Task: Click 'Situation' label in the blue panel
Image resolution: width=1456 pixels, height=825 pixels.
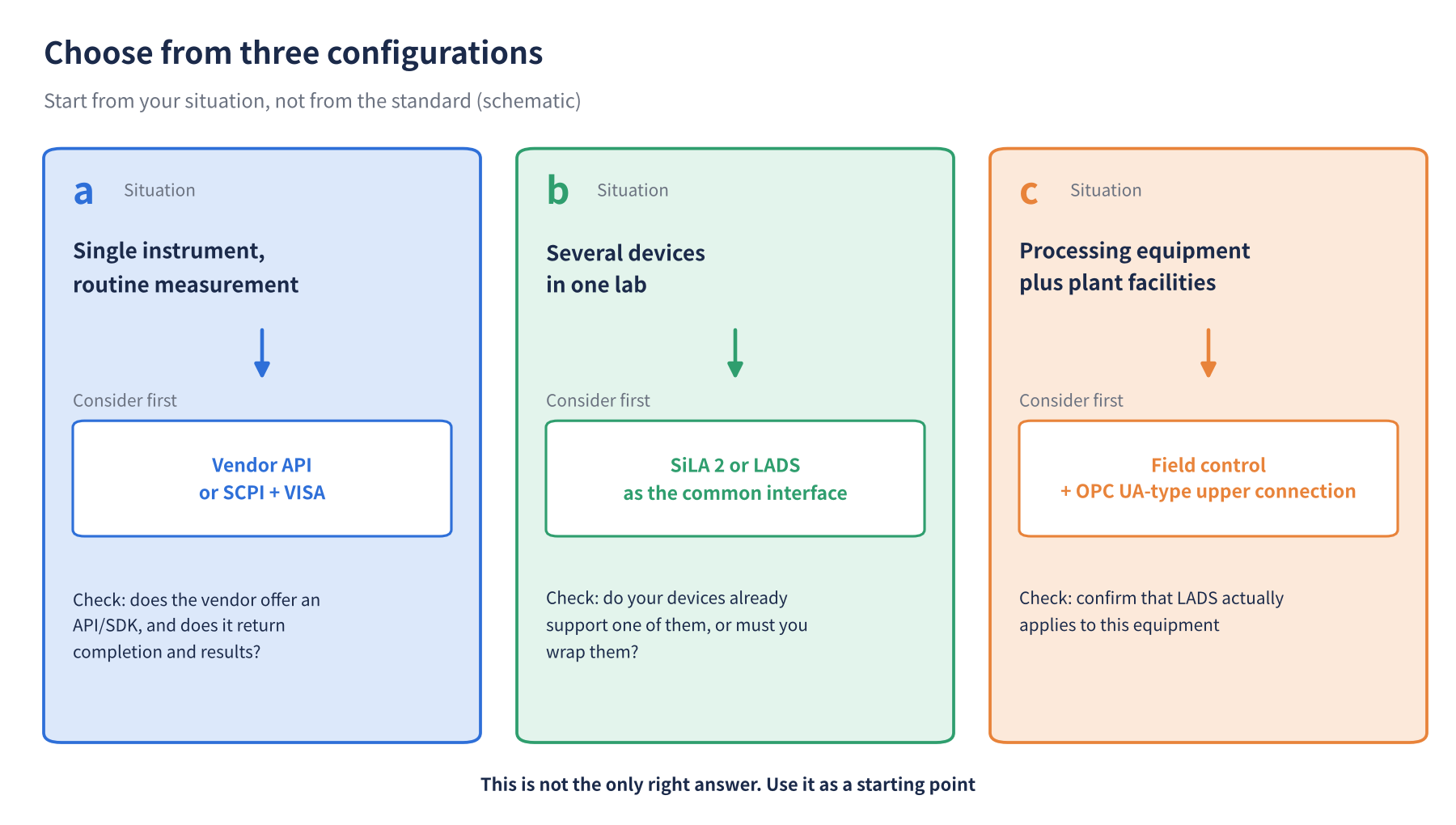Action: pyautogui.click(x=159, y=190)
